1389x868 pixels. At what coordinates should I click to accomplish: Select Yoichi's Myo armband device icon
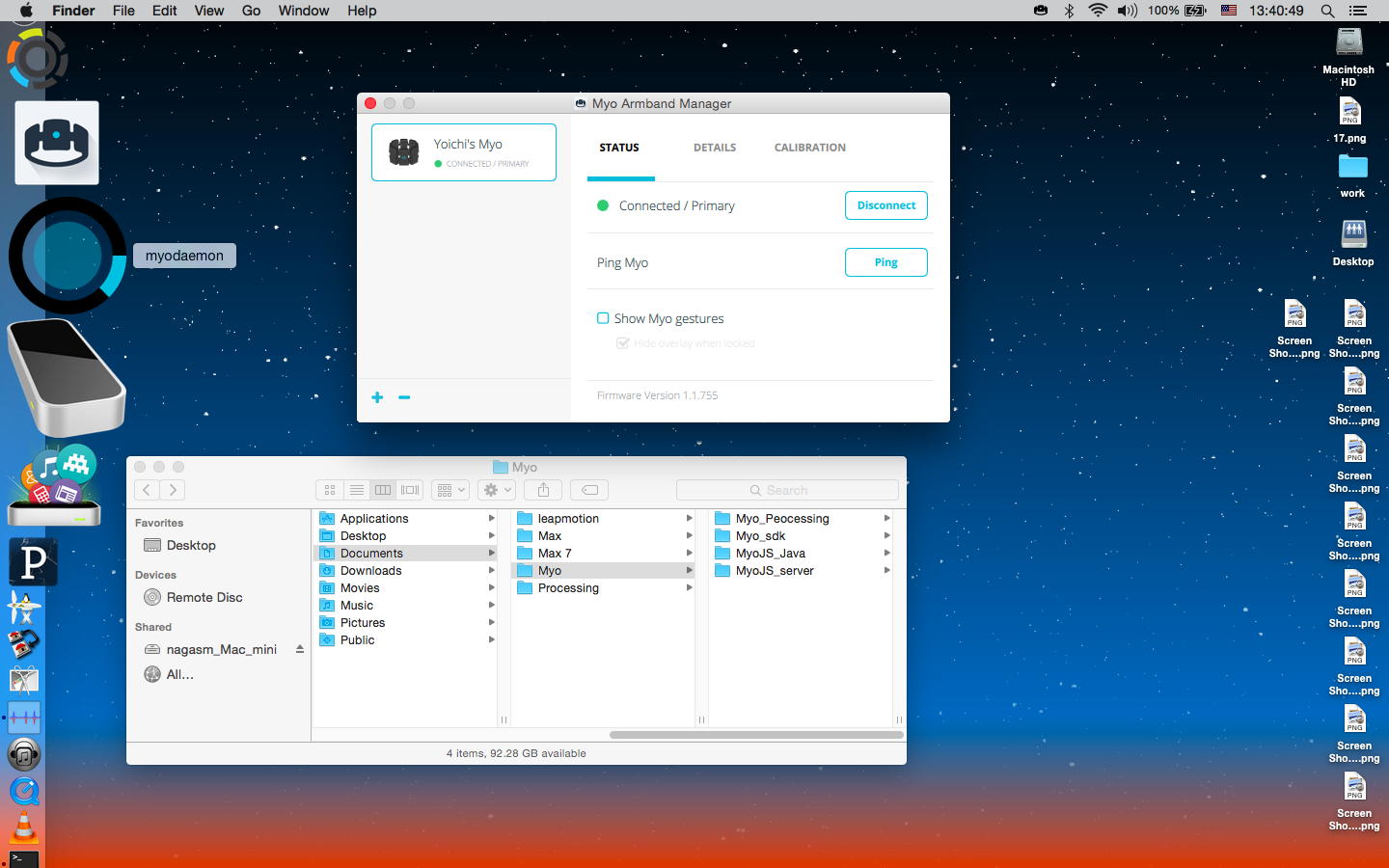(x=403, y=152)
